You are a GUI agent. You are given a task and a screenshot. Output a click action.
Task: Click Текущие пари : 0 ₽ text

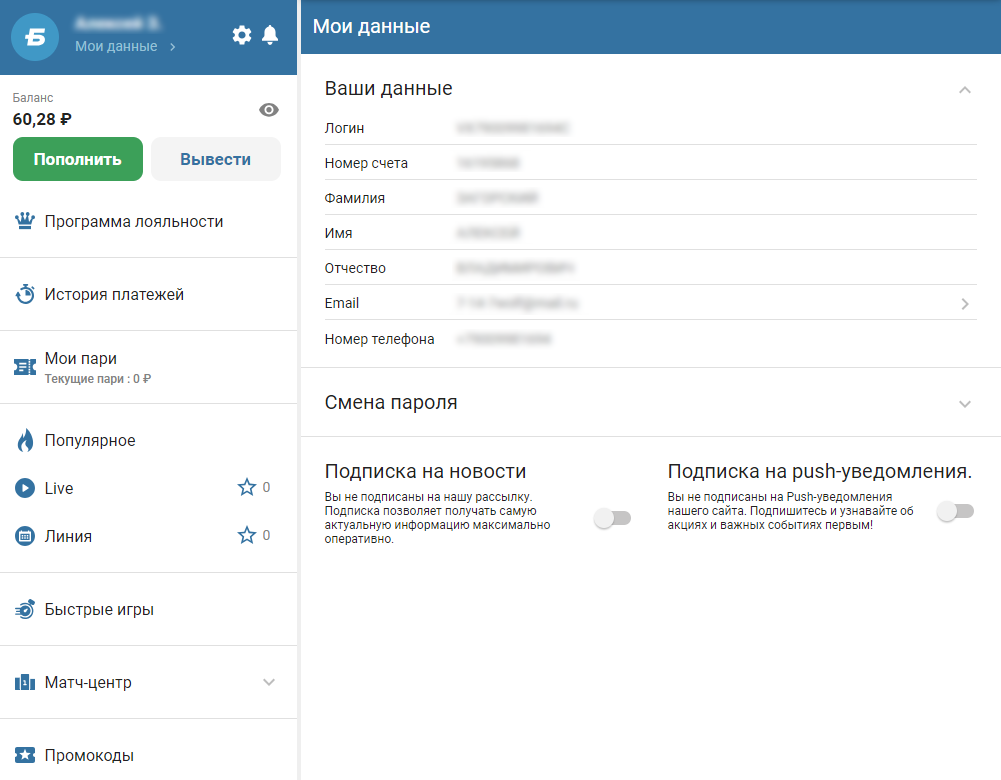(98, 379)
